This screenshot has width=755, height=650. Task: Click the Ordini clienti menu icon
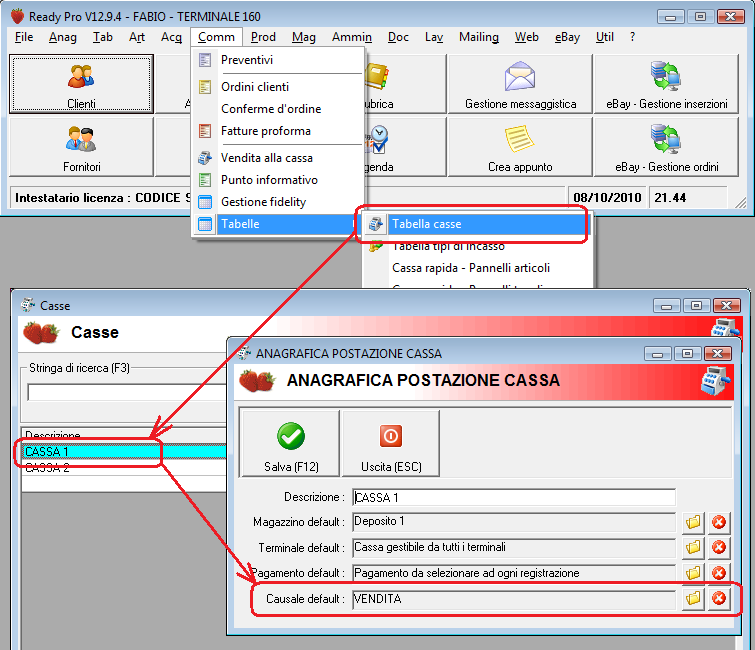(x=205, y=87)
